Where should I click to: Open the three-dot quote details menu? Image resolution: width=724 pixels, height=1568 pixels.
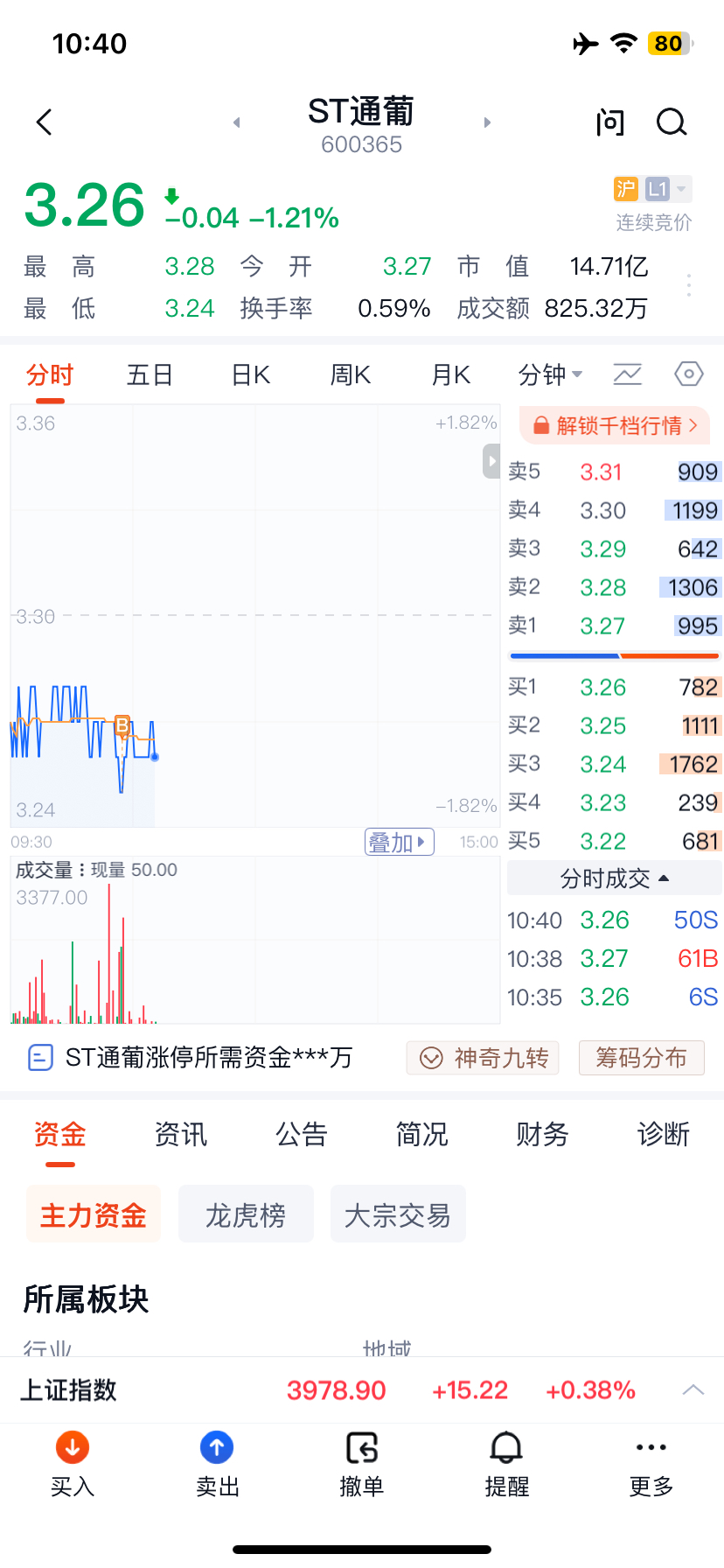point(689,285)
